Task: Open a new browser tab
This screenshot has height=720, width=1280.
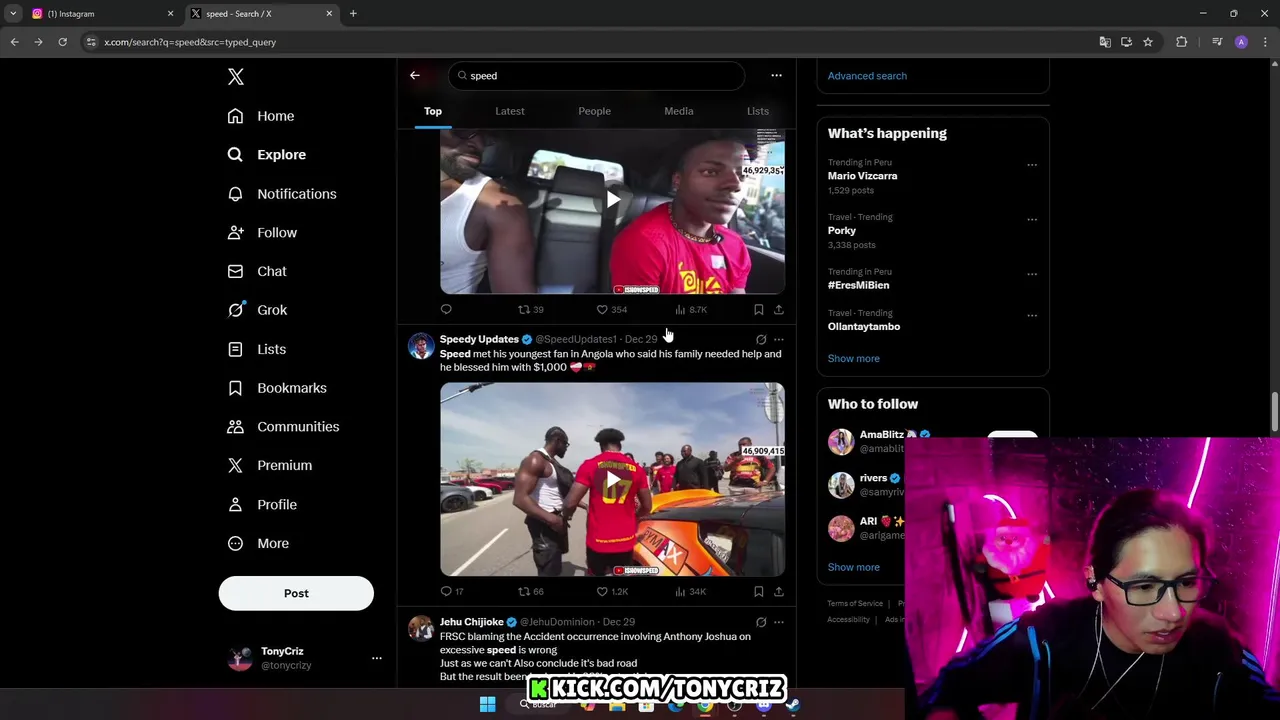Action: [353, 14]
